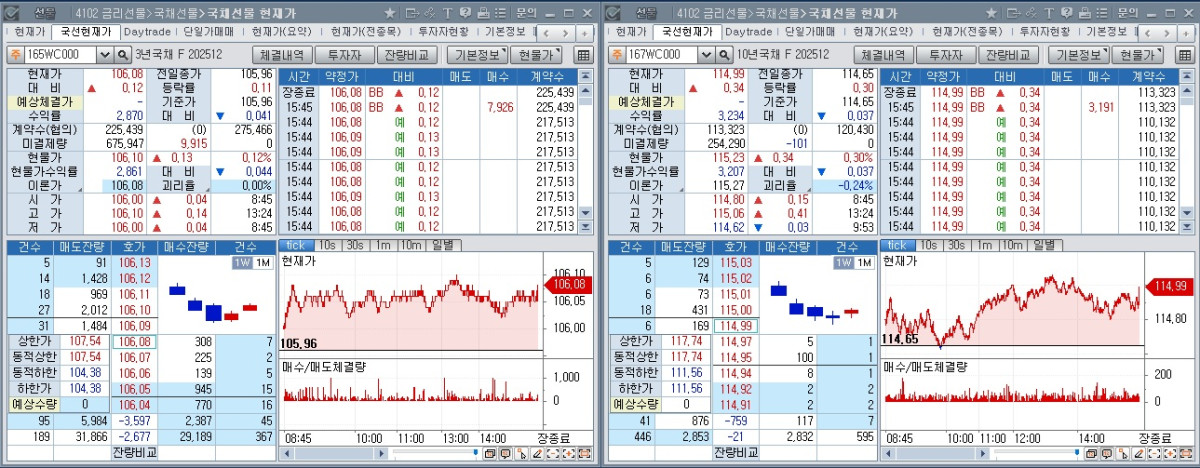Select the 10s chart tab in left window

pos(327,245)
